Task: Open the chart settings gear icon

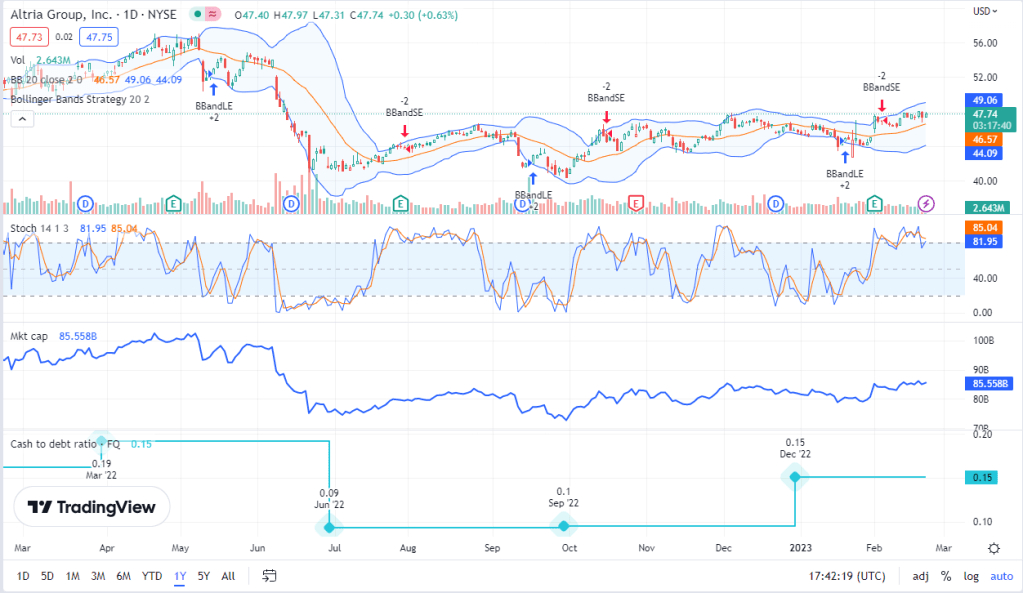Action: point(993,548)
